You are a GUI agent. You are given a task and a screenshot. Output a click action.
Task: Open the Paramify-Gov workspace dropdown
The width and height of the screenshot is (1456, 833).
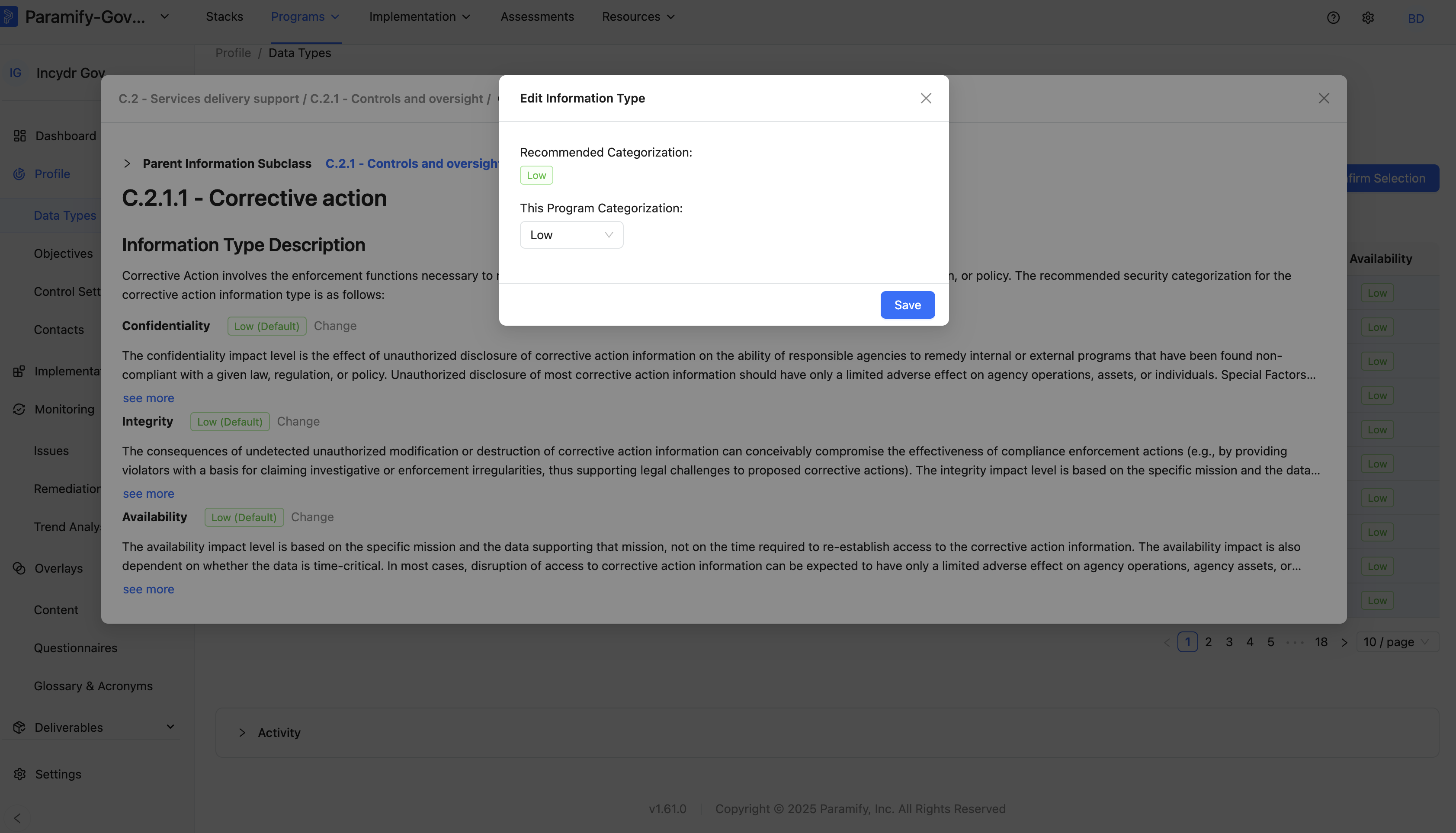pos(164,16)
